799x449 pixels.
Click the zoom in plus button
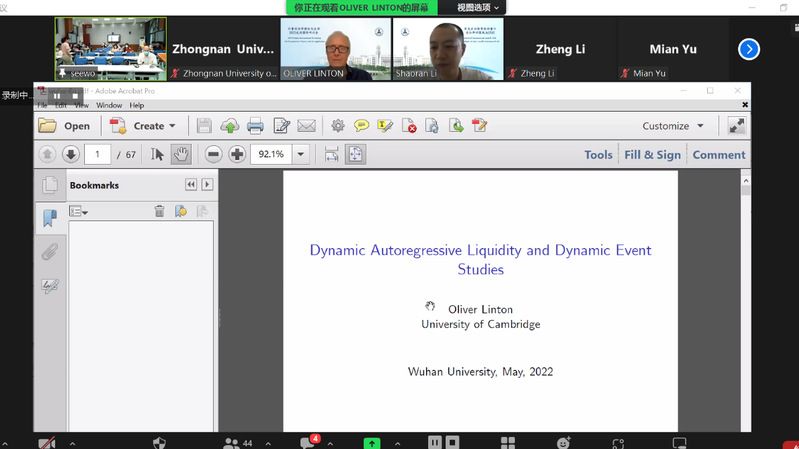click(x=237, y=154)
